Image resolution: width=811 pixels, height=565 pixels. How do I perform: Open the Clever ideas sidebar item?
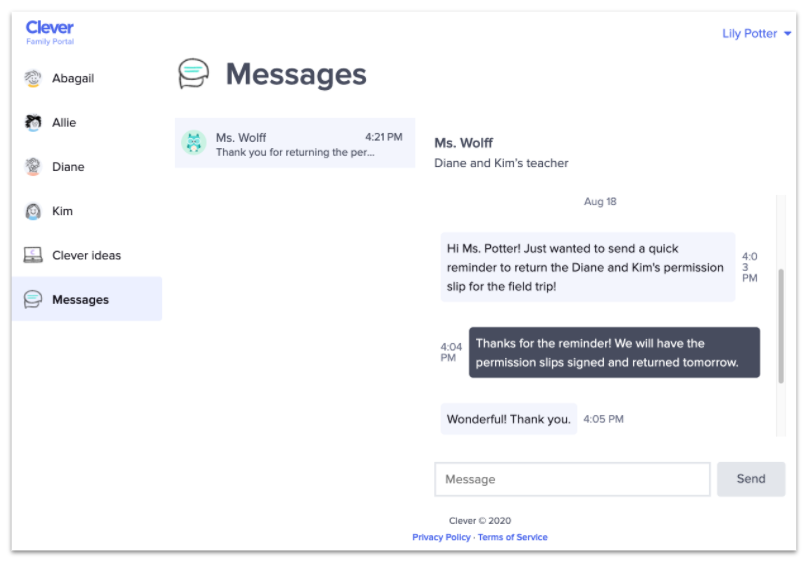point(86,255)
